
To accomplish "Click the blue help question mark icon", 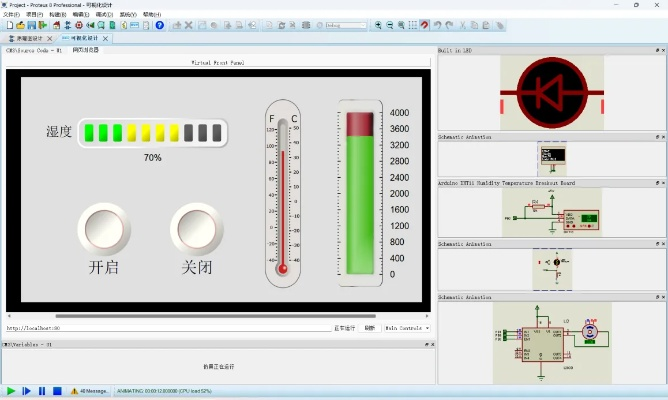I will click(x=159, y=25).
